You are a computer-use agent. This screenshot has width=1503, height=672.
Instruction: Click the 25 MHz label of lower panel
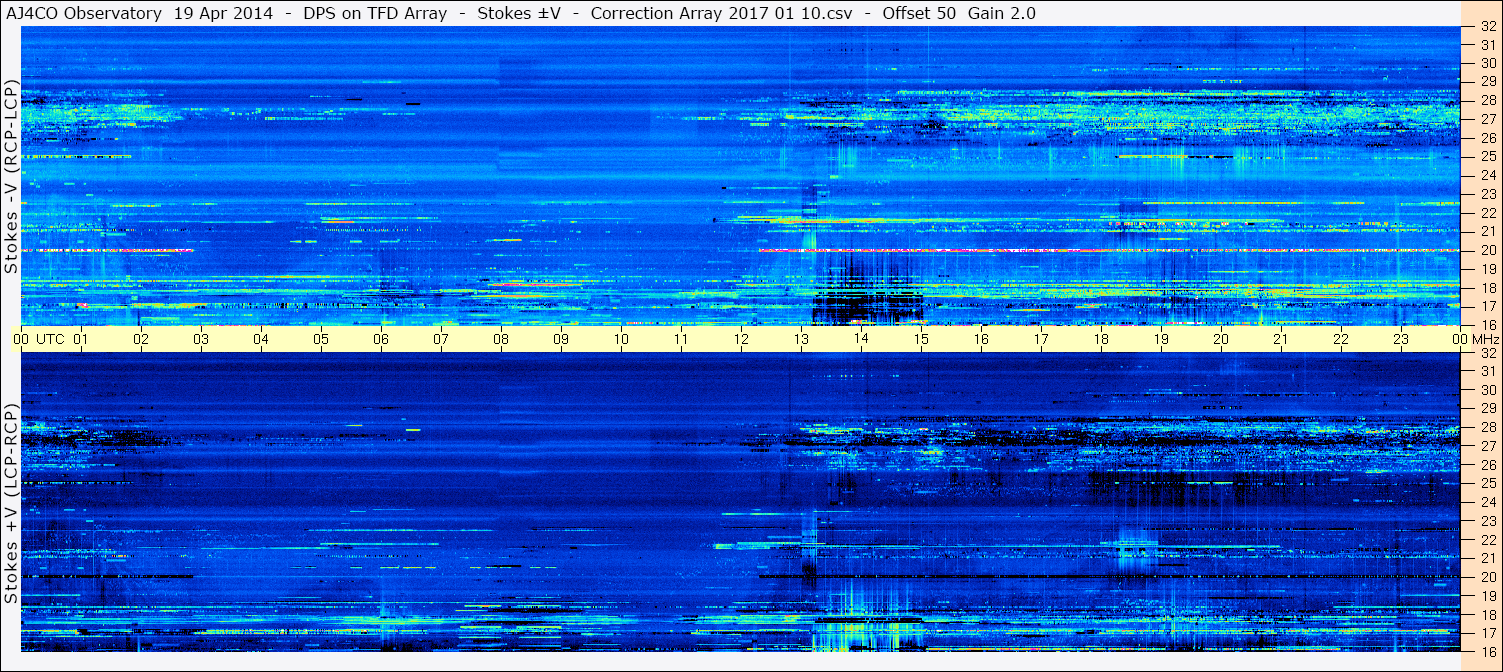pos(1487,483)
